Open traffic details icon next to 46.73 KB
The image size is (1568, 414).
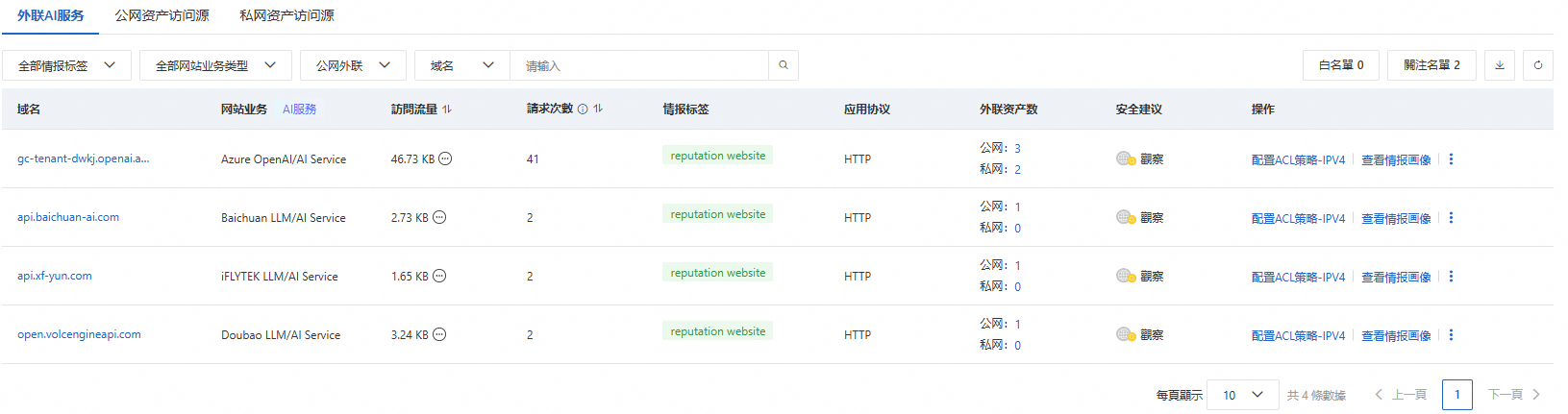pyautogui.click(x=445, y=158)
